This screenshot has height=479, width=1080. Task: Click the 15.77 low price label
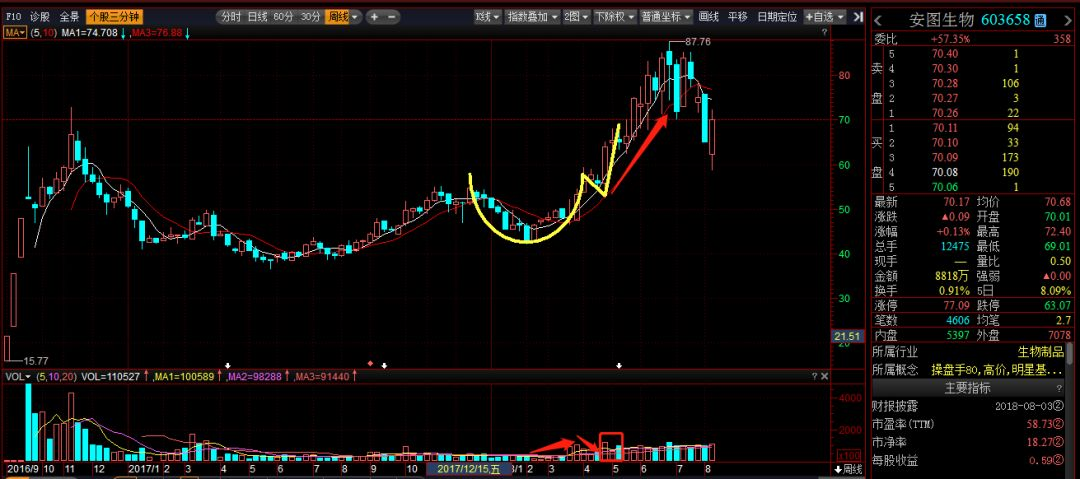pyautogui.click(x=37, y=360)
